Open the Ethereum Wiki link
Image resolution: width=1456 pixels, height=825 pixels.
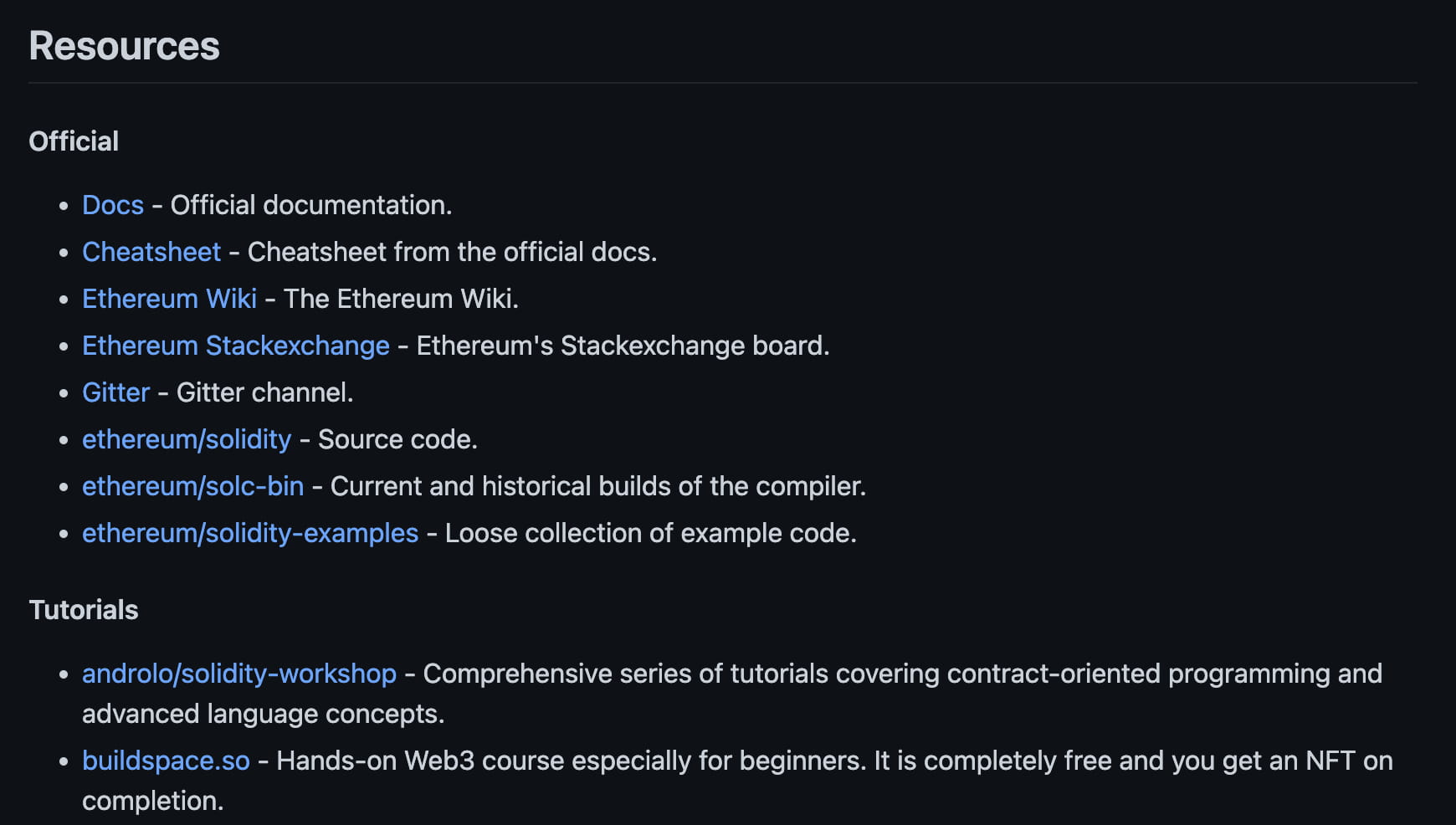[x=169, y=299]
